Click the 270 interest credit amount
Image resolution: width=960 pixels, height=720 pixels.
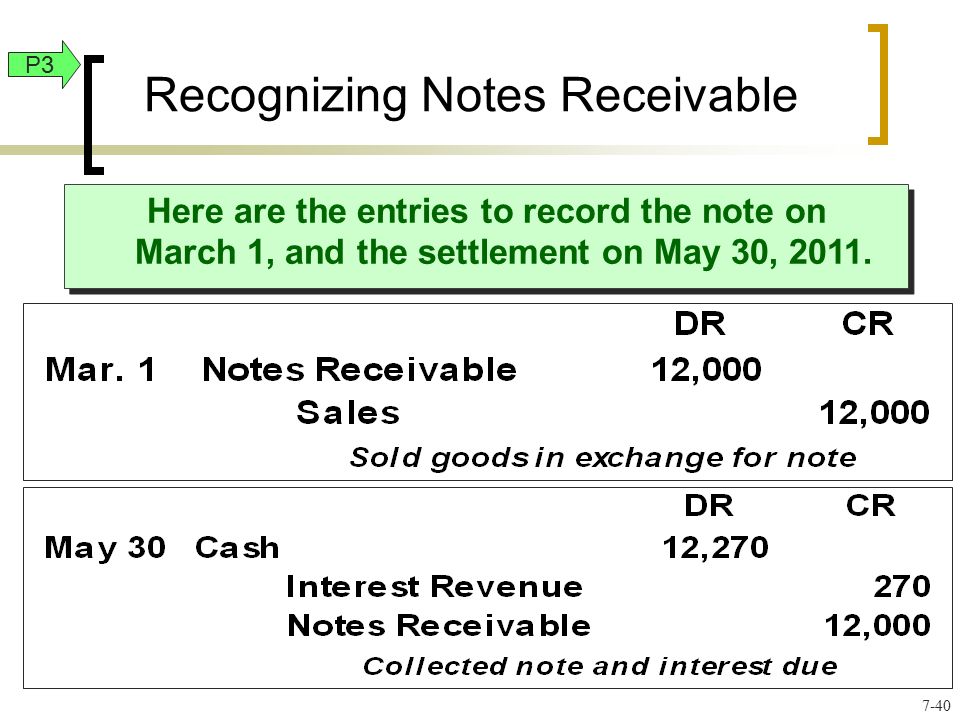click(902, 587)
